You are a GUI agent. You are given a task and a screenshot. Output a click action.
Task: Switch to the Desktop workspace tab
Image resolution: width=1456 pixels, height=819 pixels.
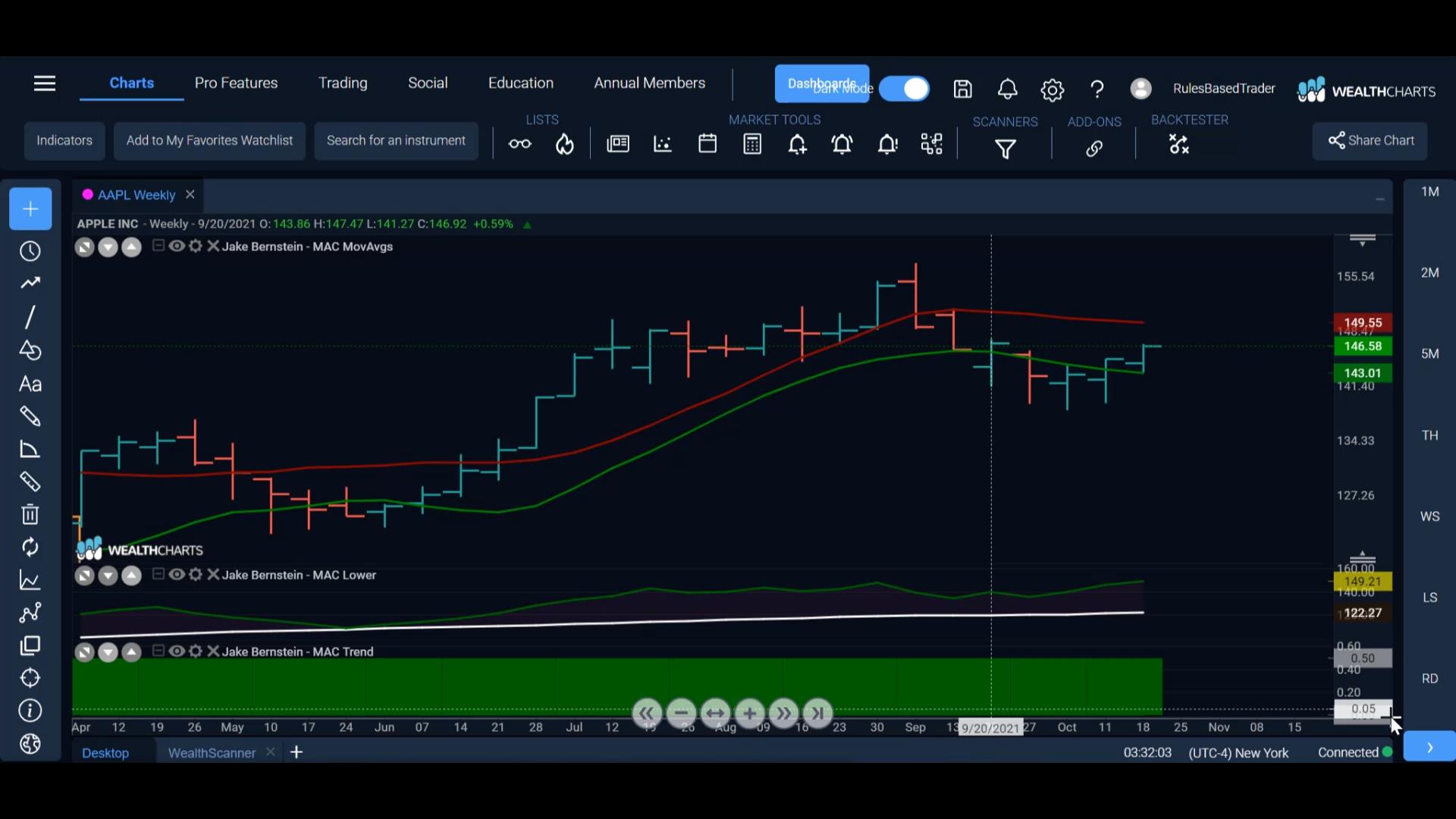105,752
